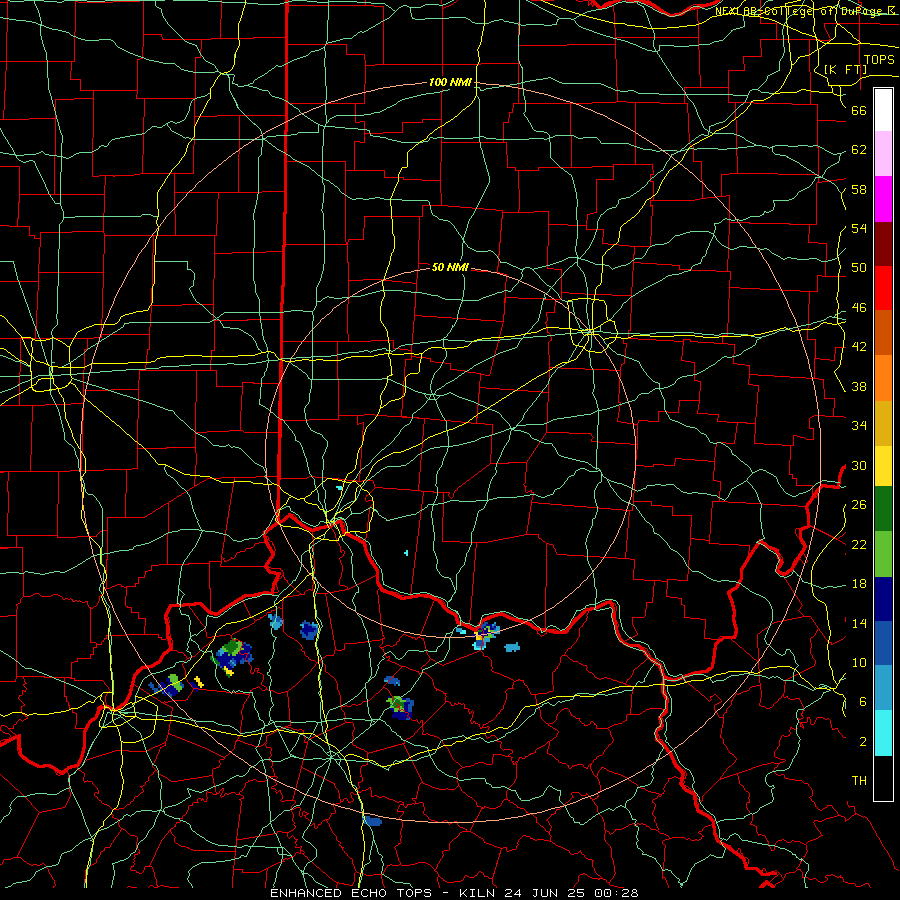Select the bright orange legend segment
Viewport: 900px width, 900px height.
[883, 378]
